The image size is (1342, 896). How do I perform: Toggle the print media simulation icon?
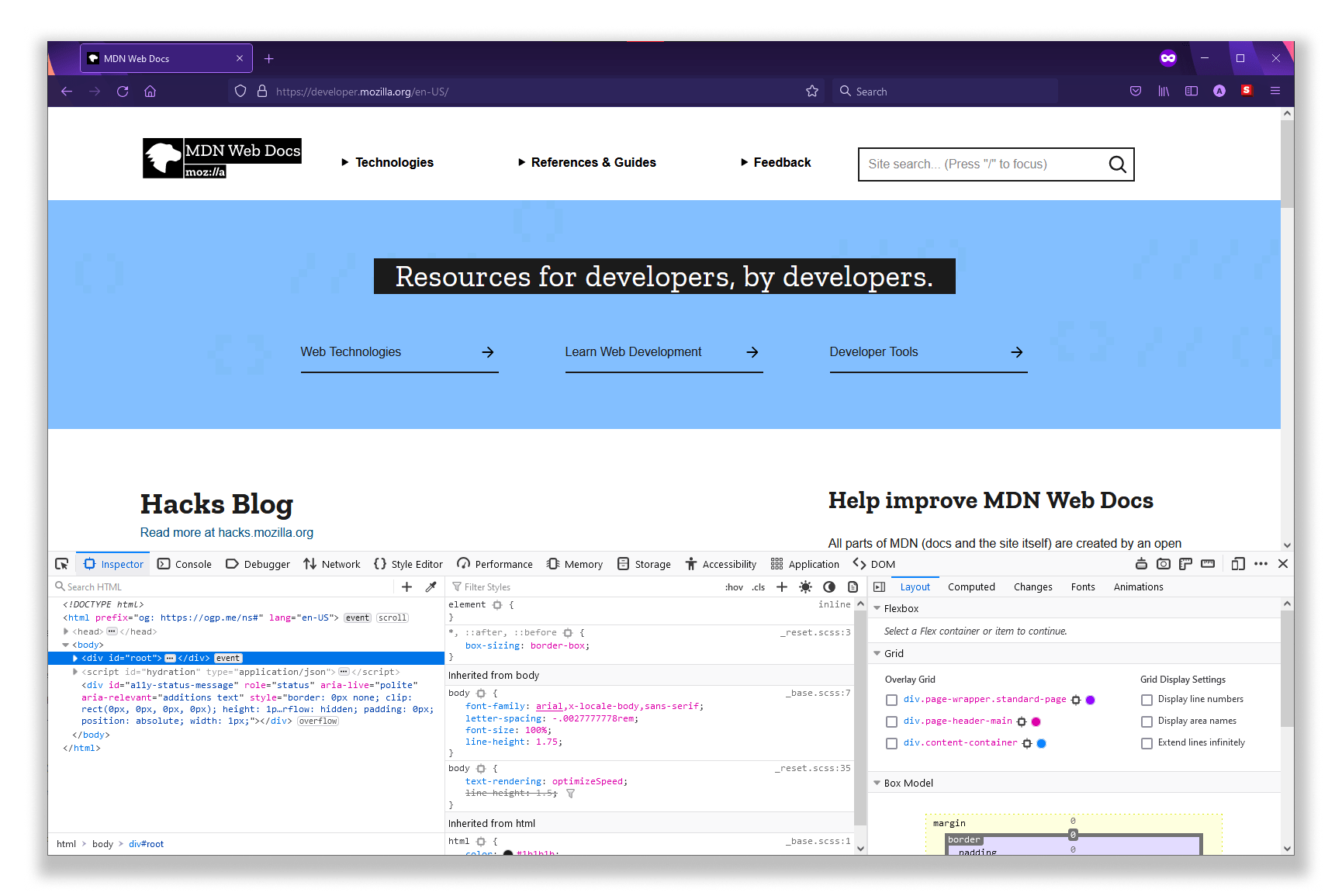tap(853, 587)
